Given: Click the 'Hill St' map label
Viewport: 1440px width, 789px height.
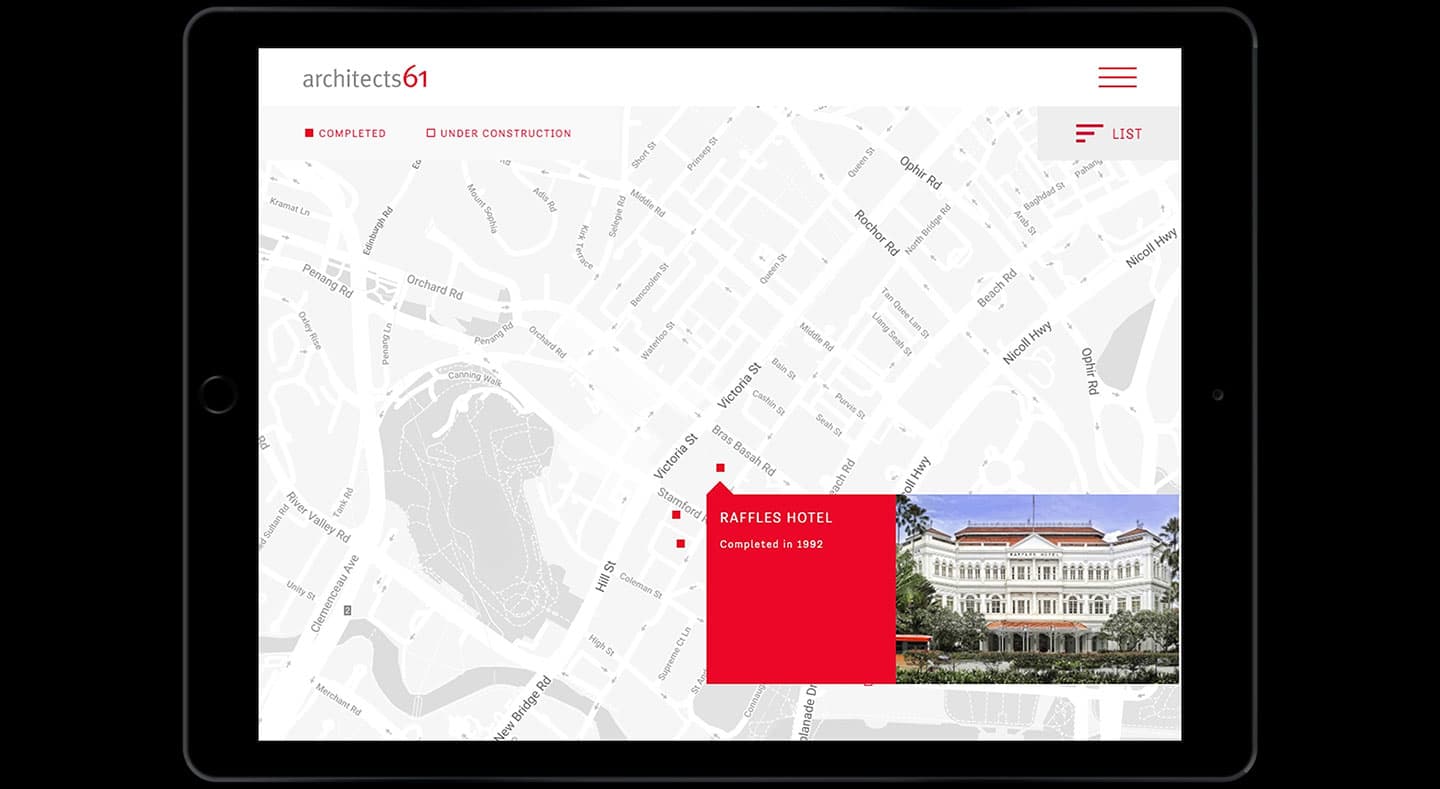Looking at the screenshot, I should (604, 576).
